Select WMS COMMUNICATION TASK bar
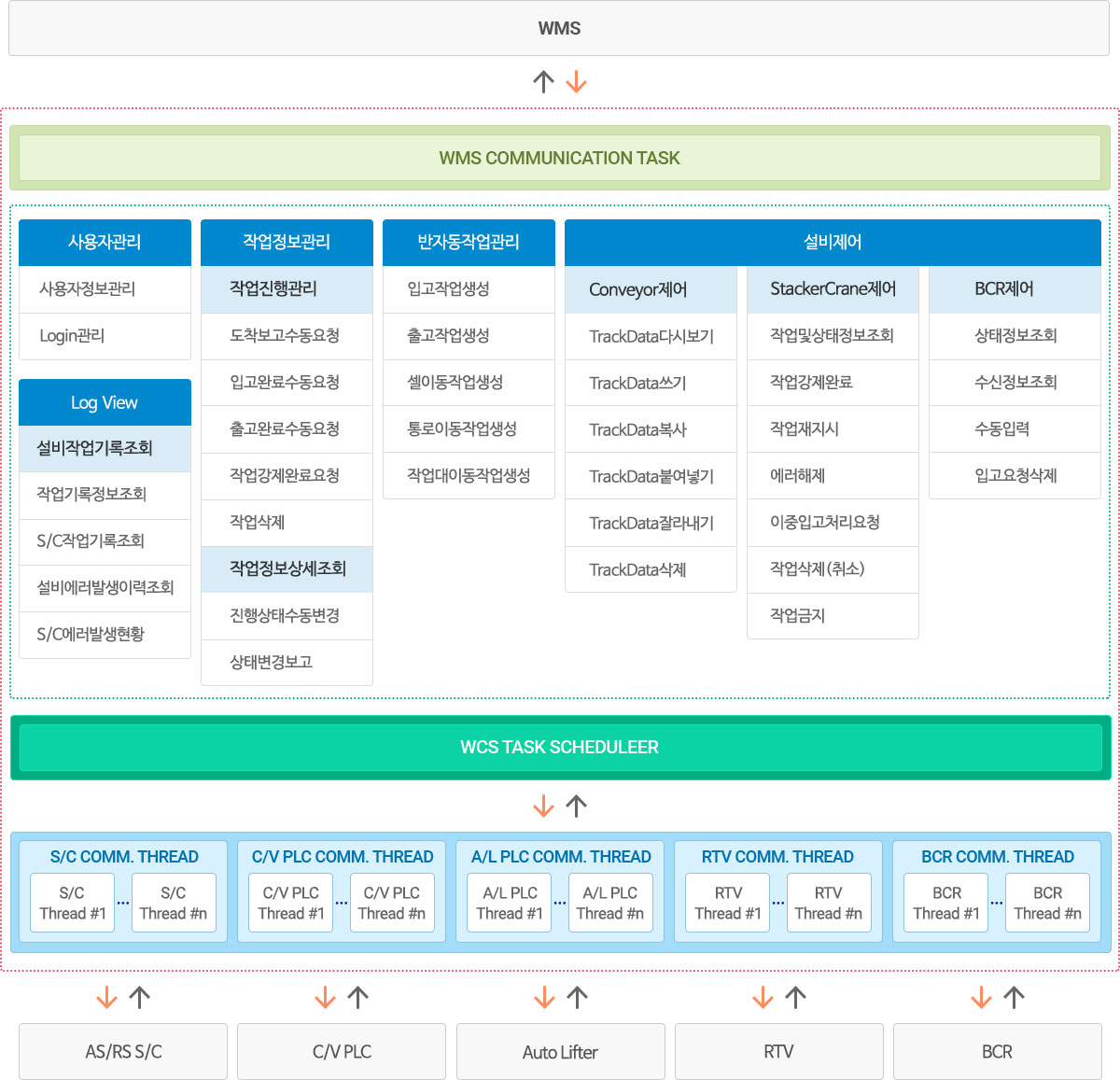 point(560,158)
